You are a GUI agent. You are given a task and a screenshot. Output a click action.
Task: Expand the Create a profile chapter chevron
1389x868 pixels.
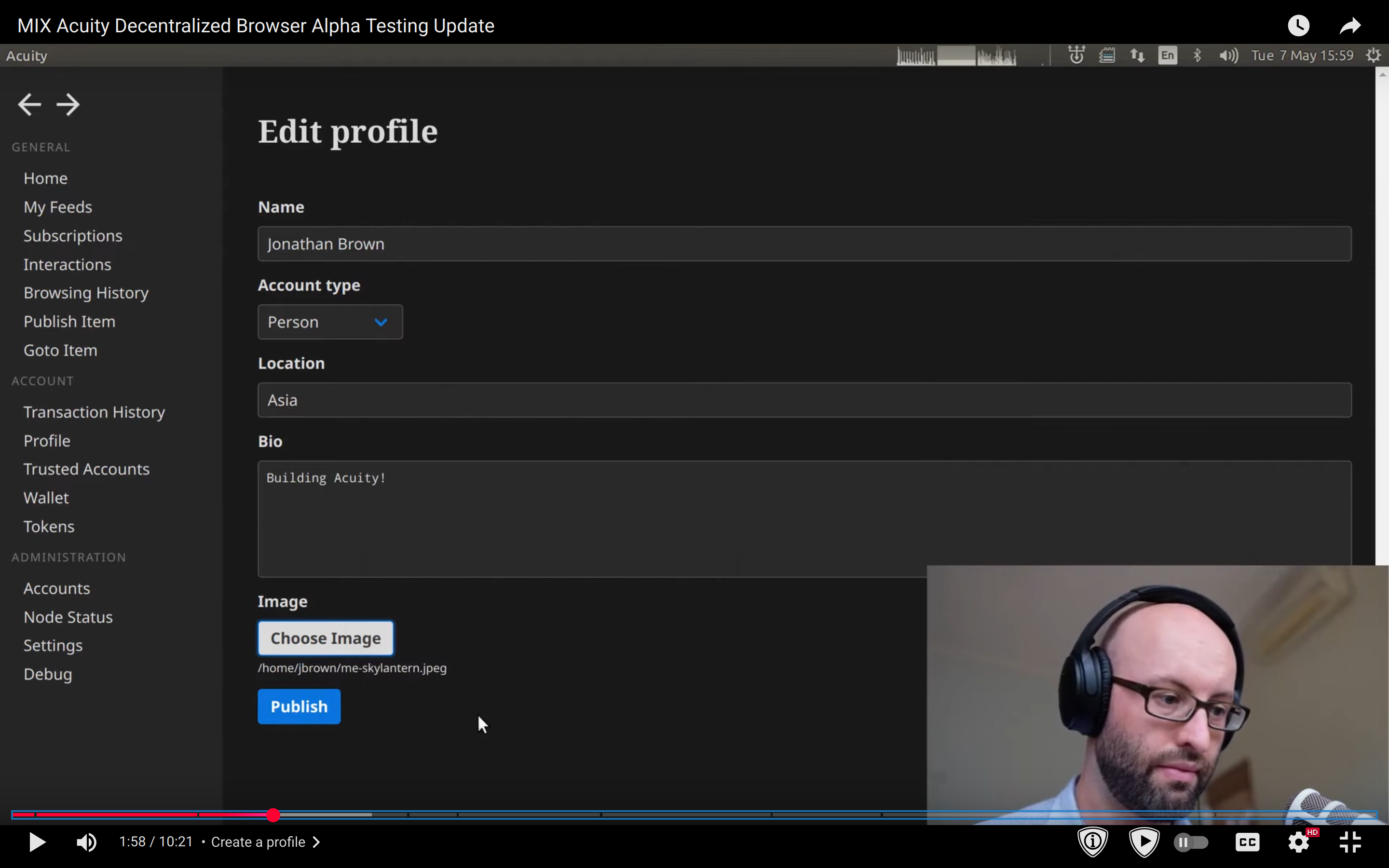point(316,842)
